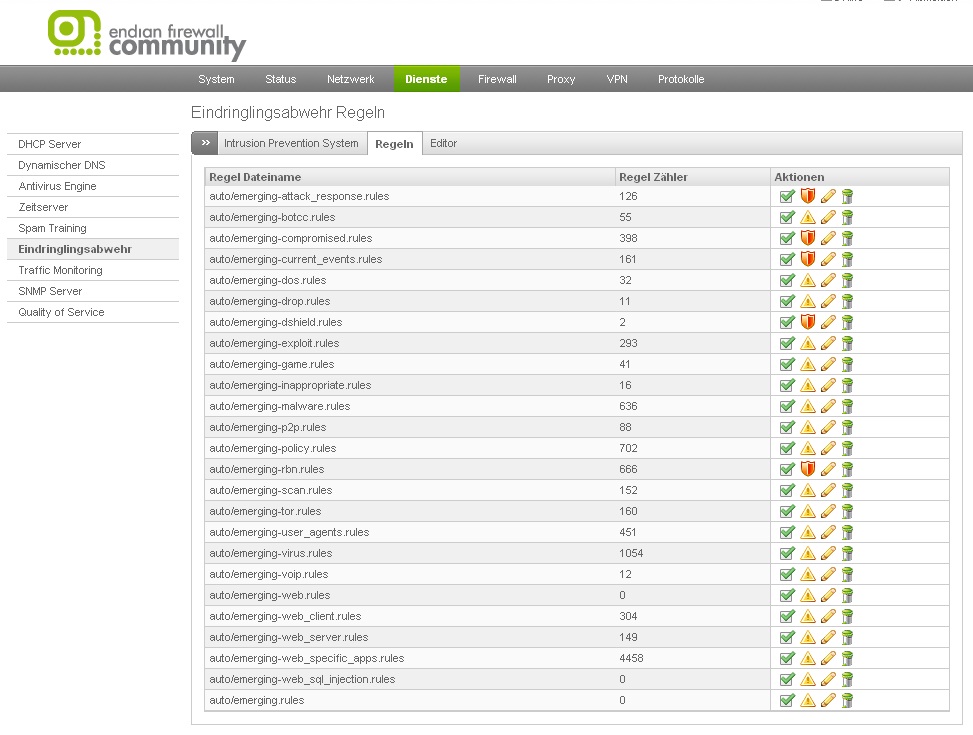The width and height of the screenshot is (973, 735).
Task: Click the warning triangle for emerging-botcc.rules
Action: click(x=808, y=218)
